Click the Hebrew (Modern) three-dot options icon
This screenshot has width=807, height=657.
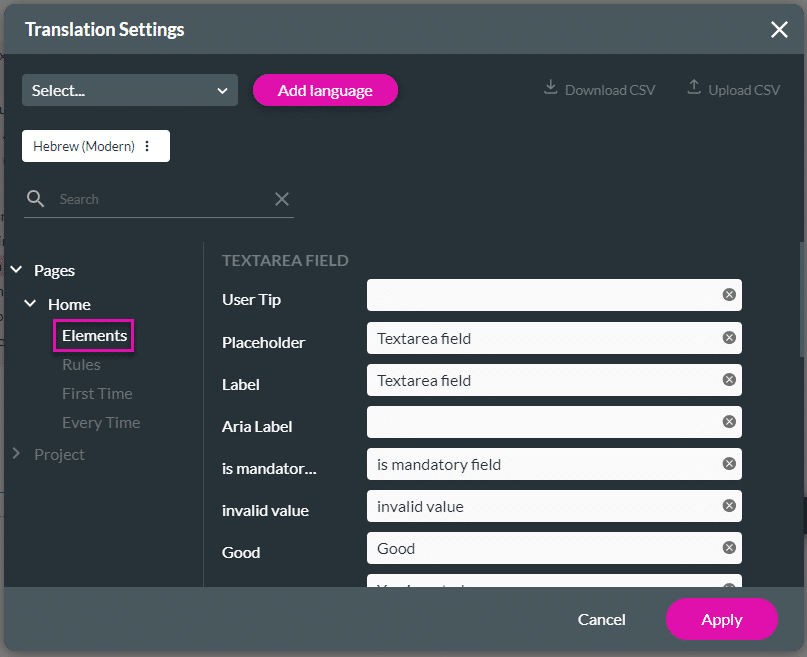tap(147, 146)
